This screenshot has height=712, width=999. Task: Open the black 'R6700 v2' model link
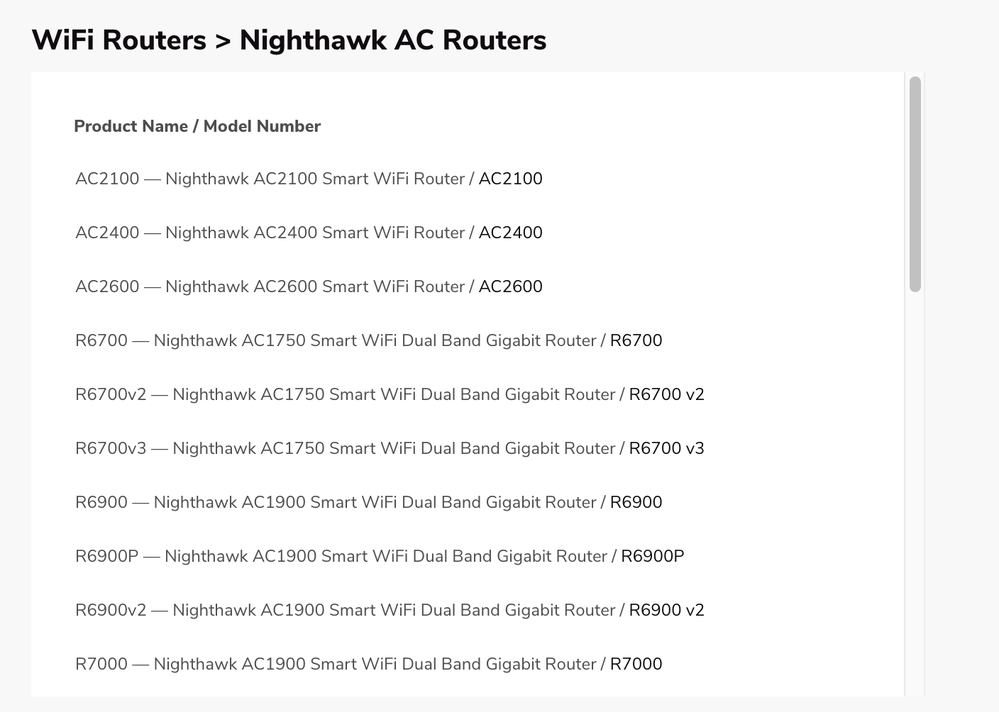pyautogui.click(x=666, y=395)
